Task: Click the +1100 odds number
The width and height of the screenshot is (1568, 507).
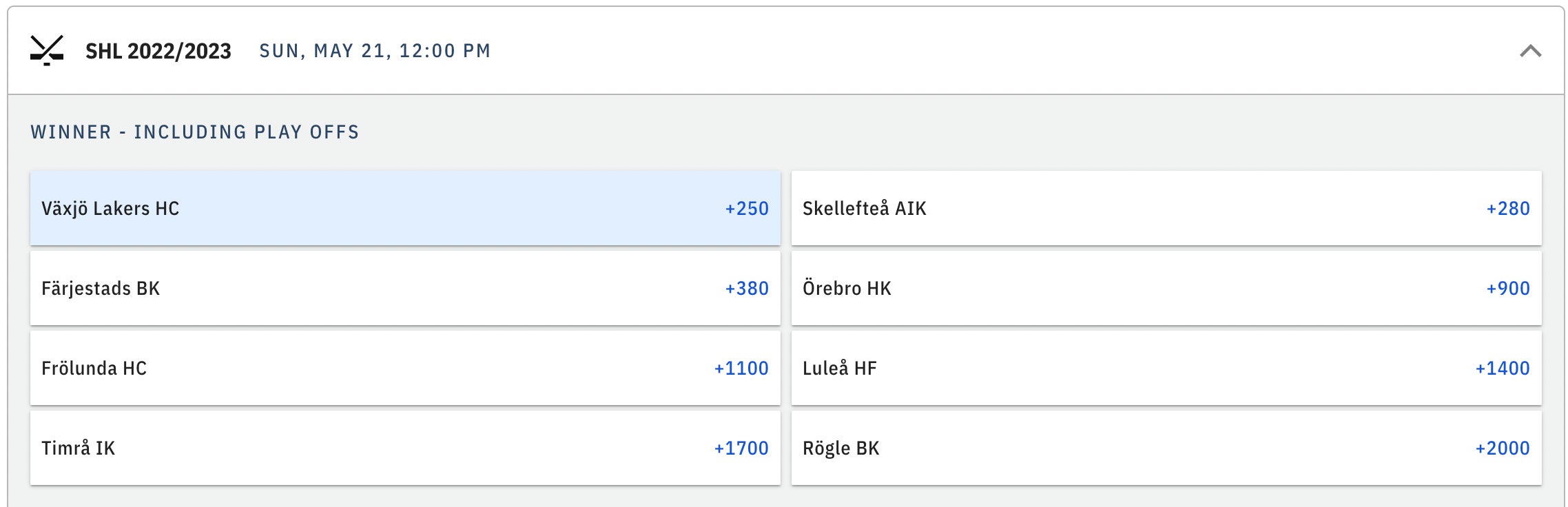Action: click(741, 368)
